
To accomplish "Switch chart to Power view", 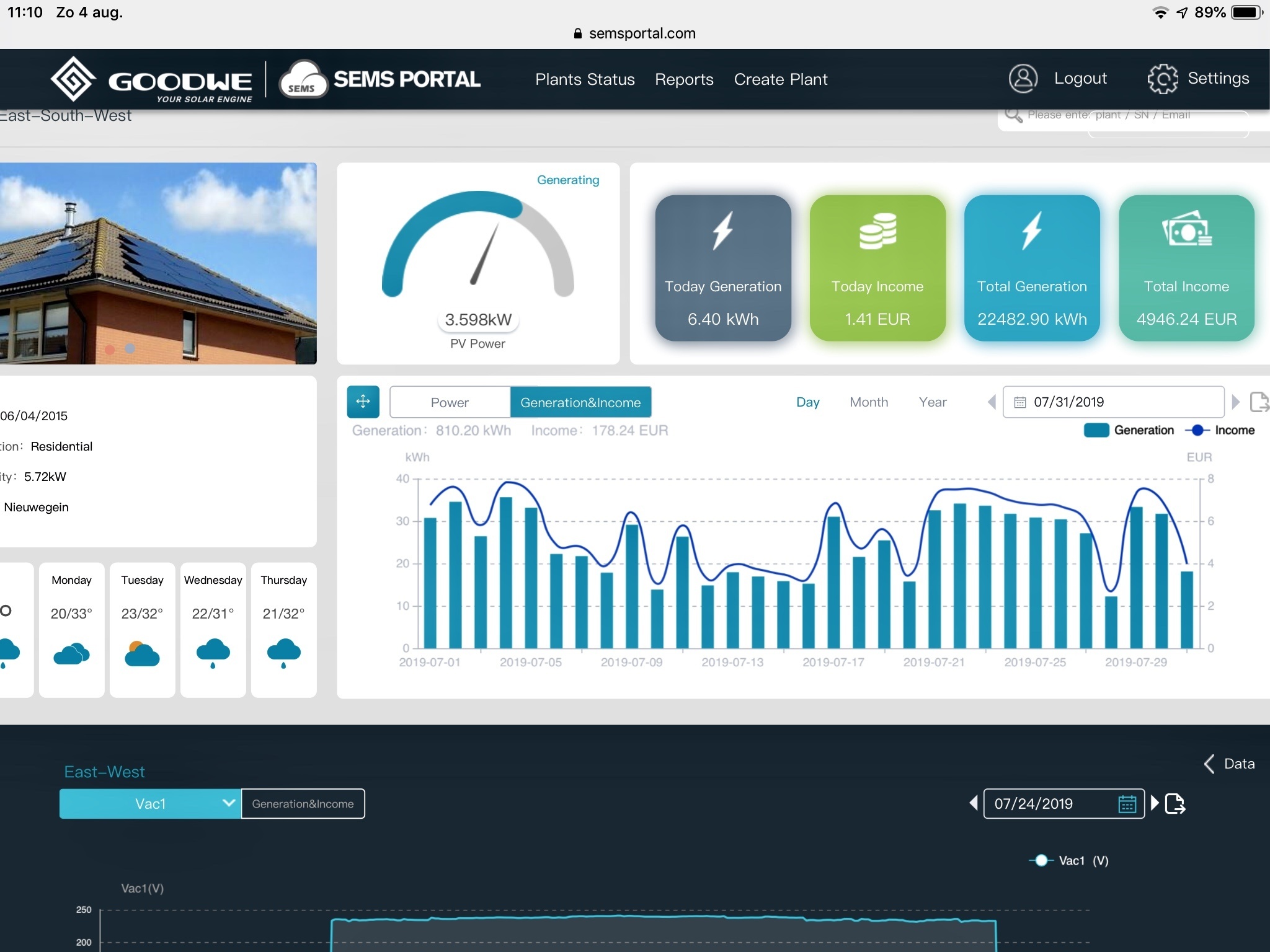I will coord(450,402).
